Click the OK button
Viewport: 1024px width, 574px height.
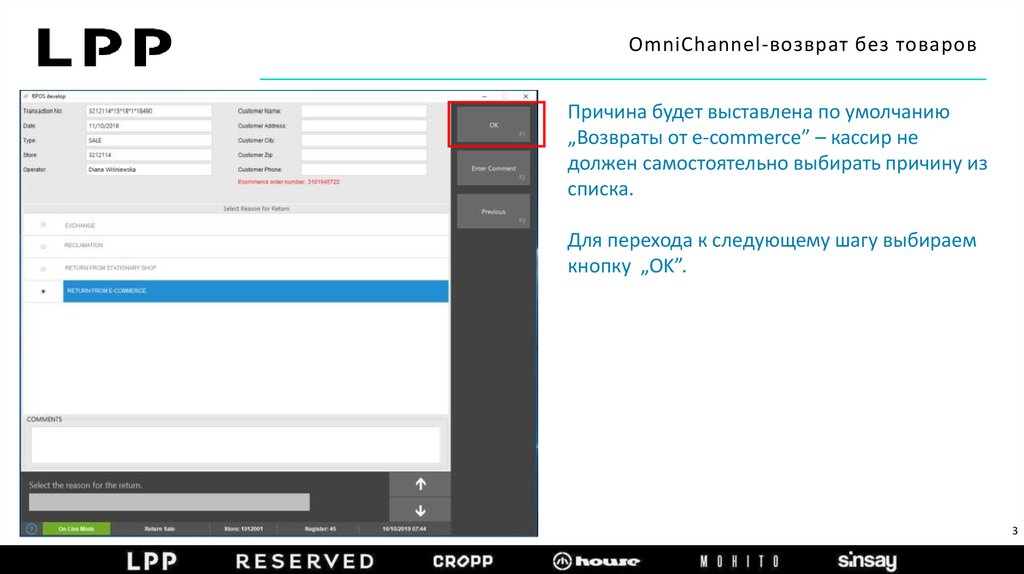(493, 125)
